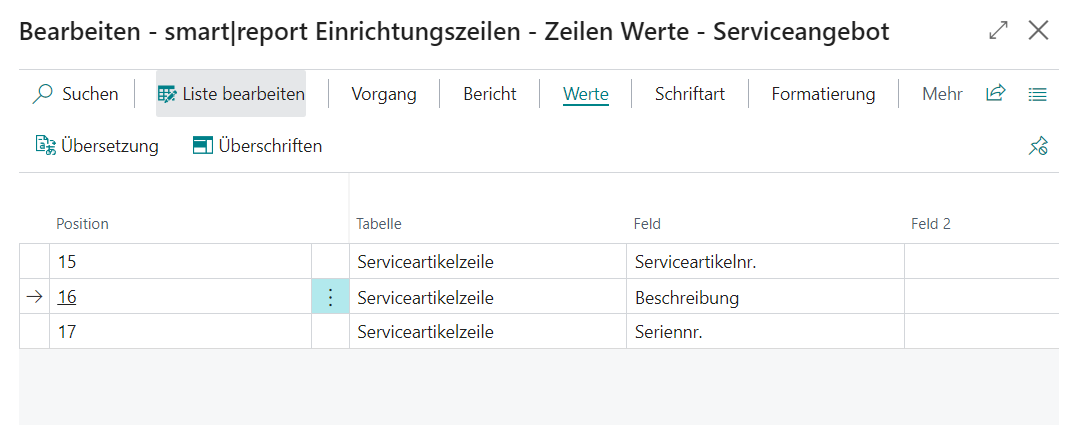Open position 16 link

click(67, 298)
